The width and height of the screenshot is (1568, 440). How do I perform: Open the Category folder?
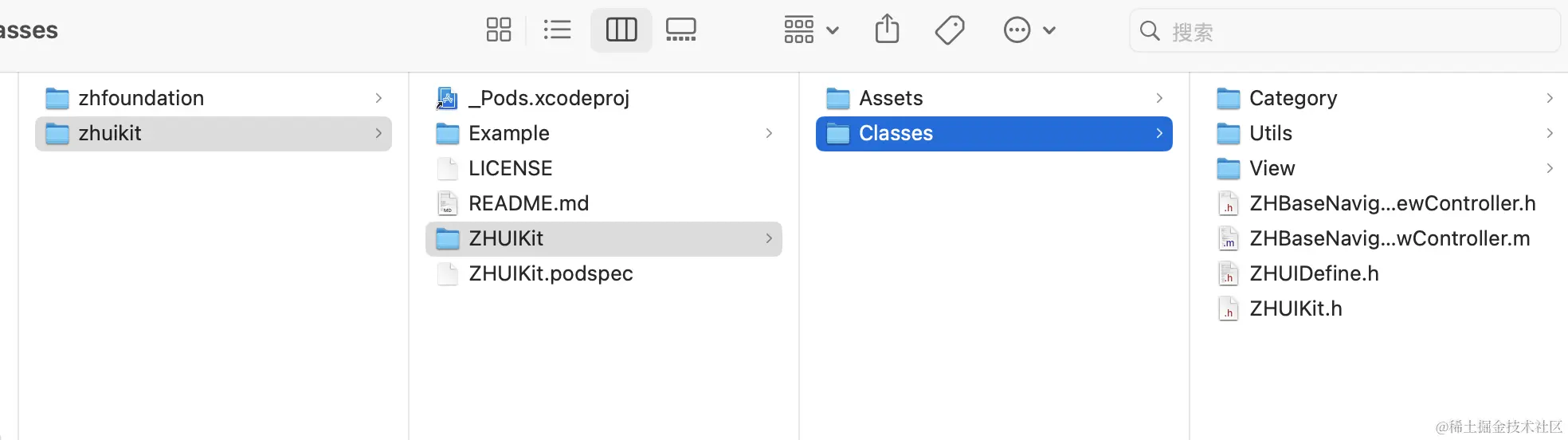(1292, 98)
